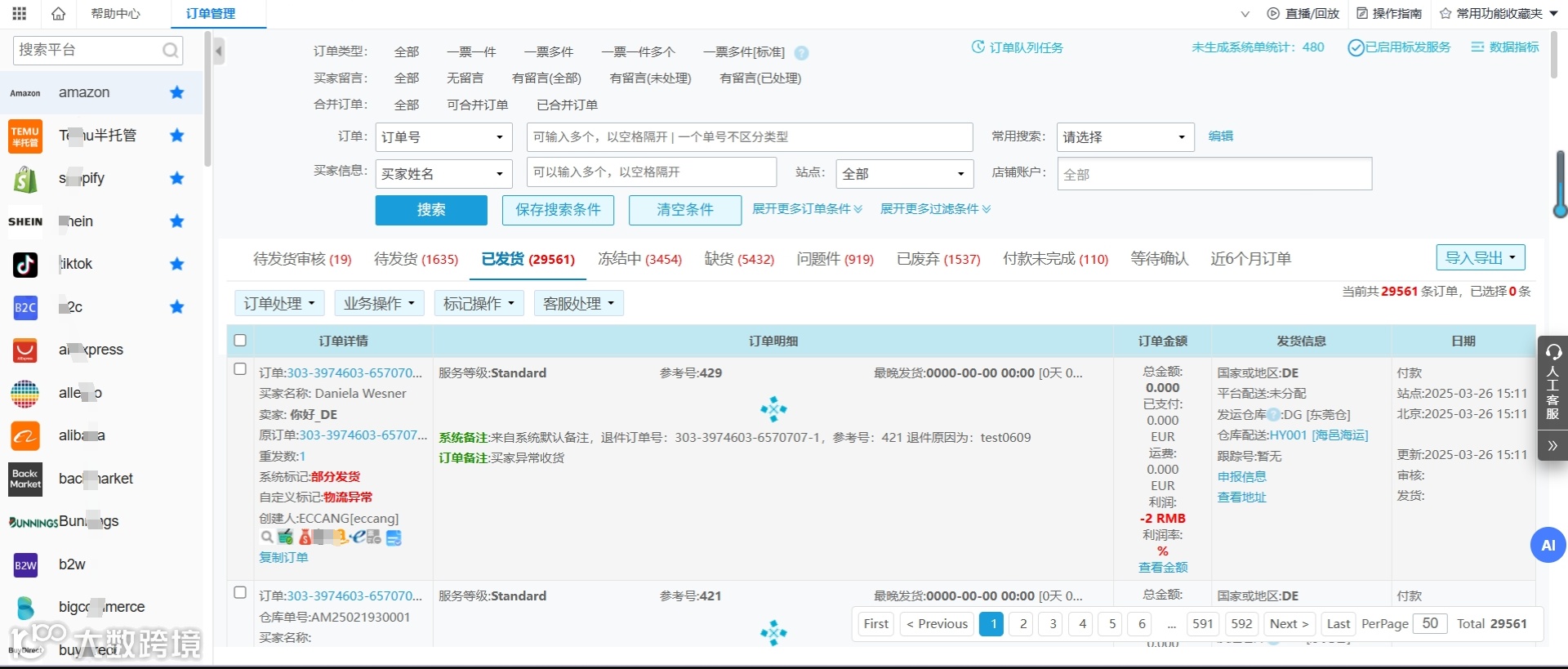This screenshot has height=669, width=1568.
Task: Open the 客服处理 dropdown menu
Action: point(578,304)
